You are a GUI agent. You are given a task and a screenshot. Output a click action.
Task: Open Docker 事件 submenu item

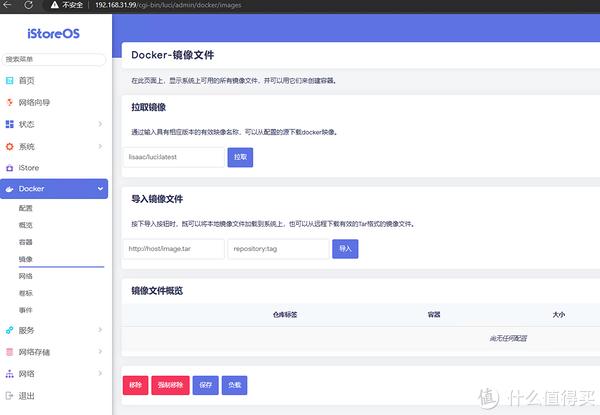pos(26,310)
